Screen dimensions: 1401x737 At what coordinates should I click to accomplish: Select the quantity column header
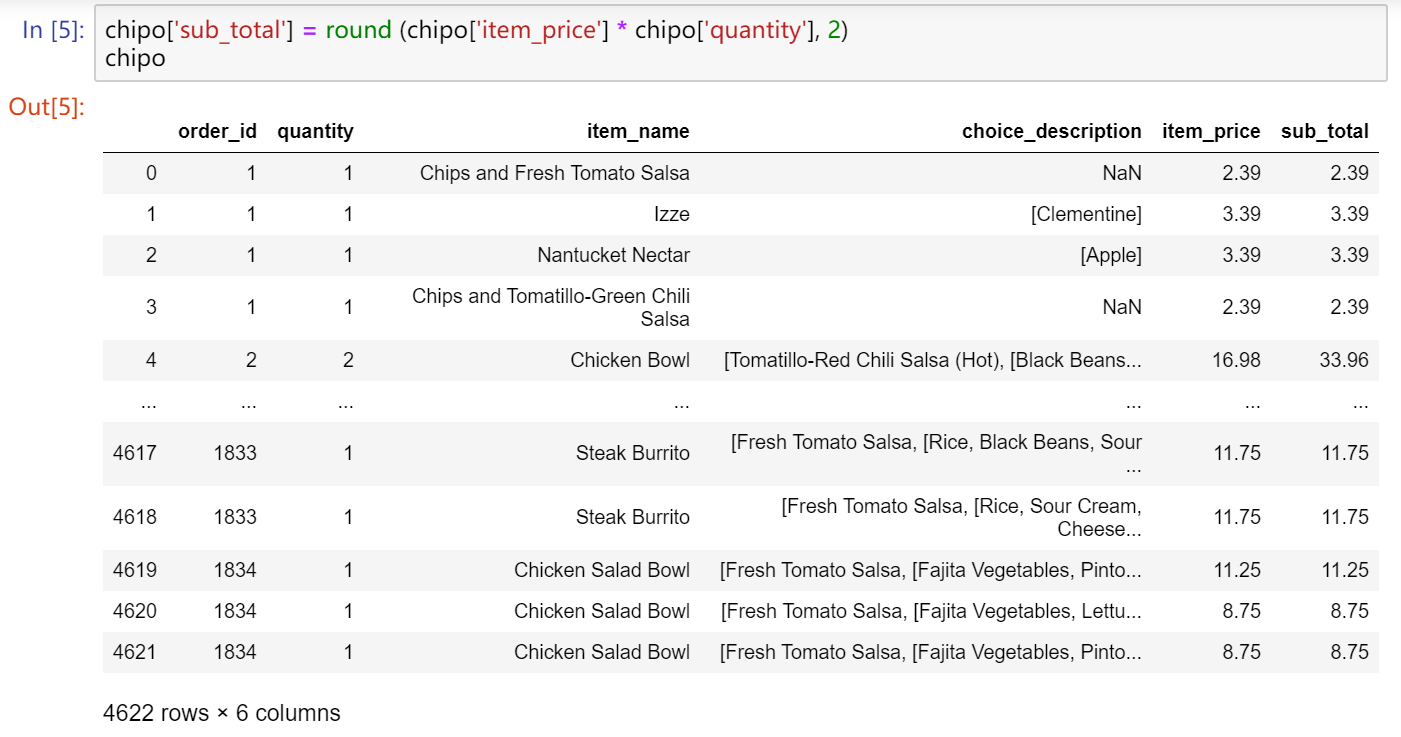315,131
